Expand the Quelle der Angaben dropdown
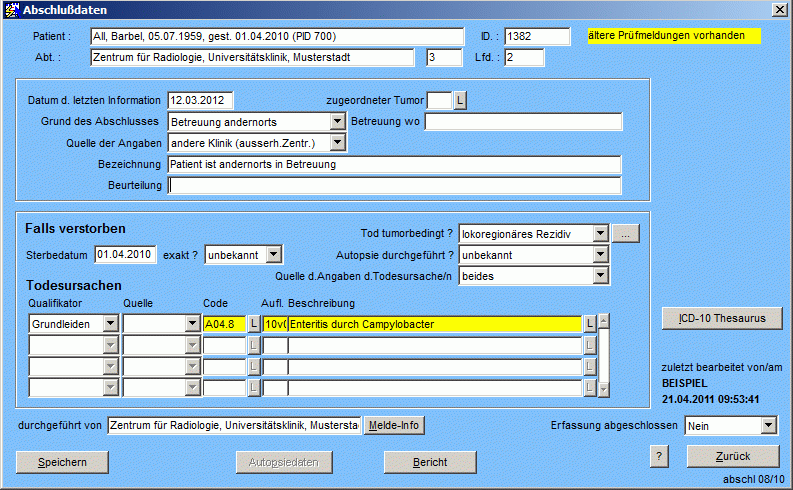 pyautogui.click(x=337, y=143)
